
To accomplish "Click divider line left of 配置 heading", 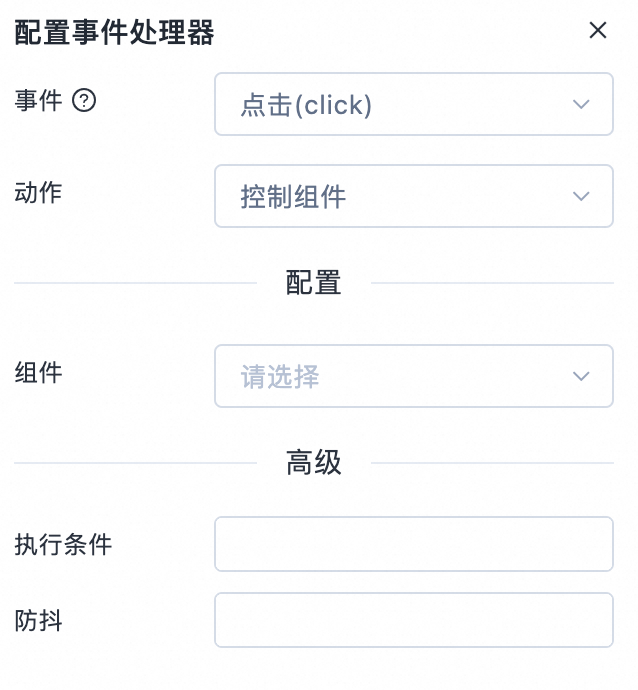I will click(136, 283).
